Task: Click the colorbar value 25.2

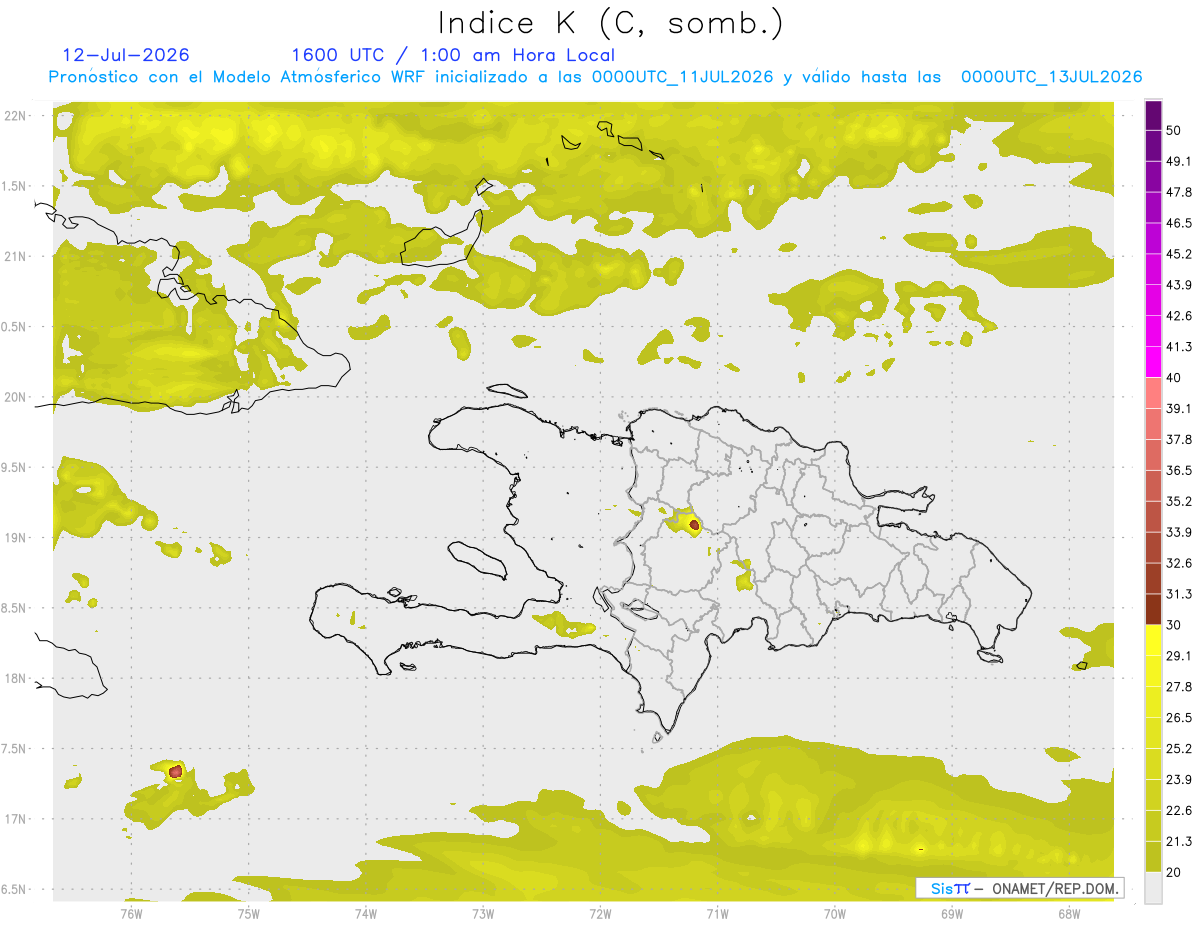Action: (1179, 749)
